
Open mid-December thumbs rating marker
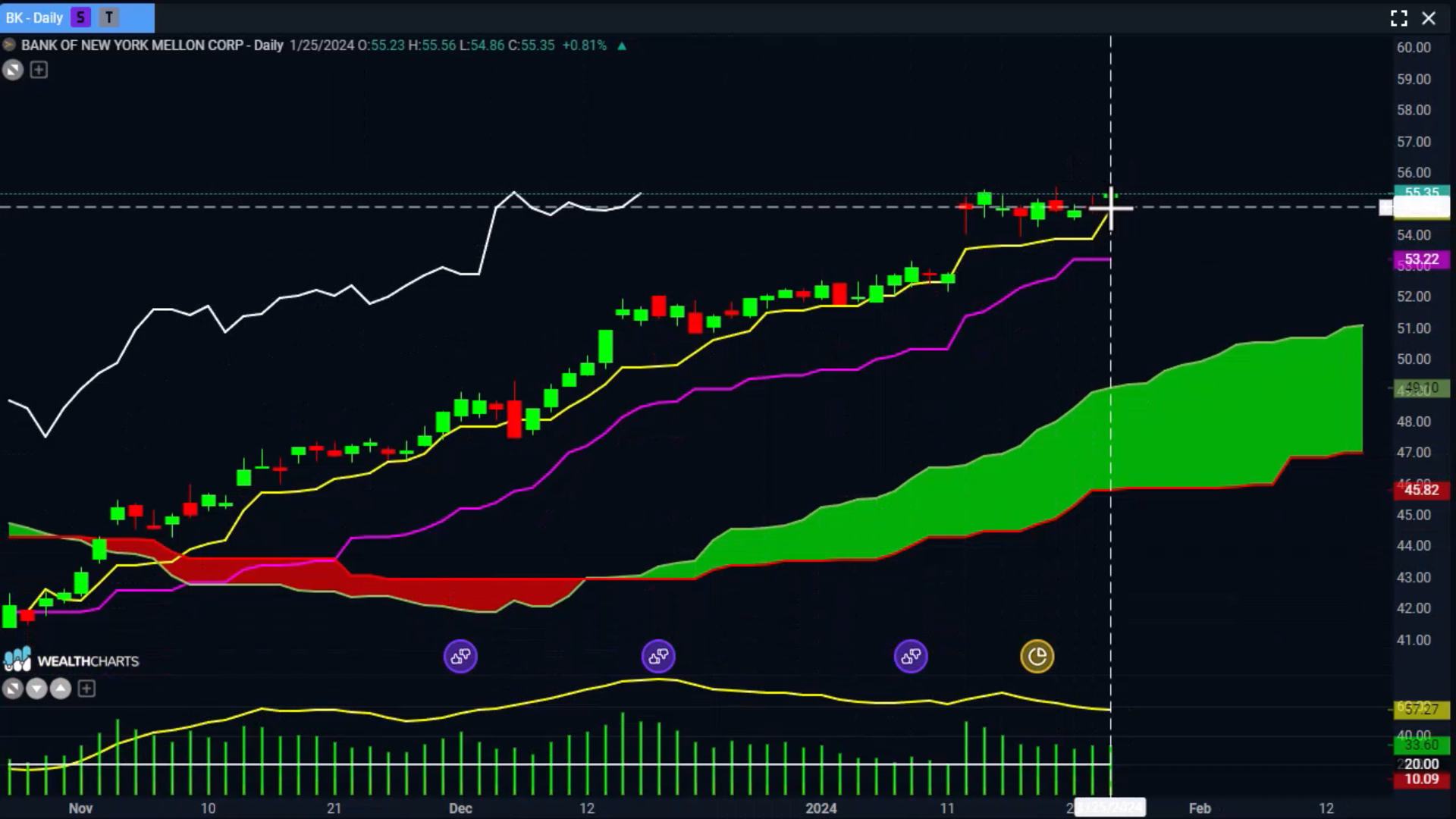[x=658, y=657]
